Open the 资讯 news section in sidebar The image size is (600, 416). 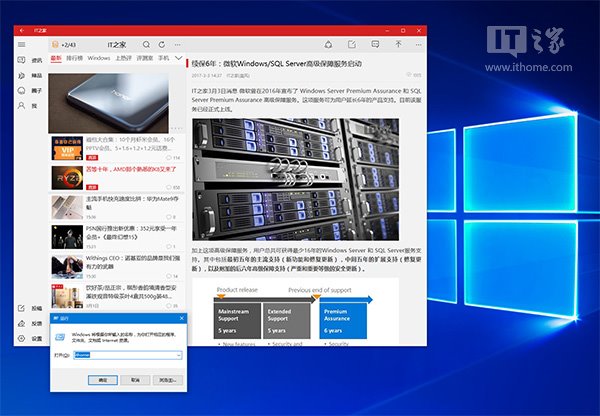pyautogui.click(x=30, y=60)
